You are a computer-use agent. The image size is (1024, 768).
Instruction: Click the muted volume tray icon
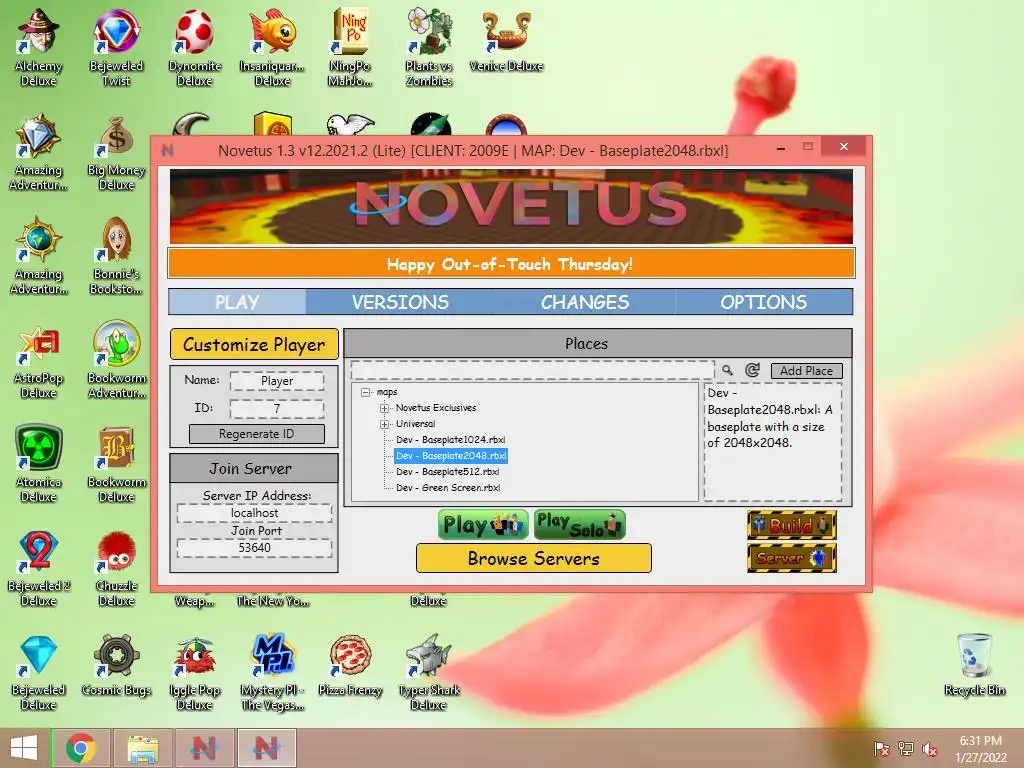[930, 749]
